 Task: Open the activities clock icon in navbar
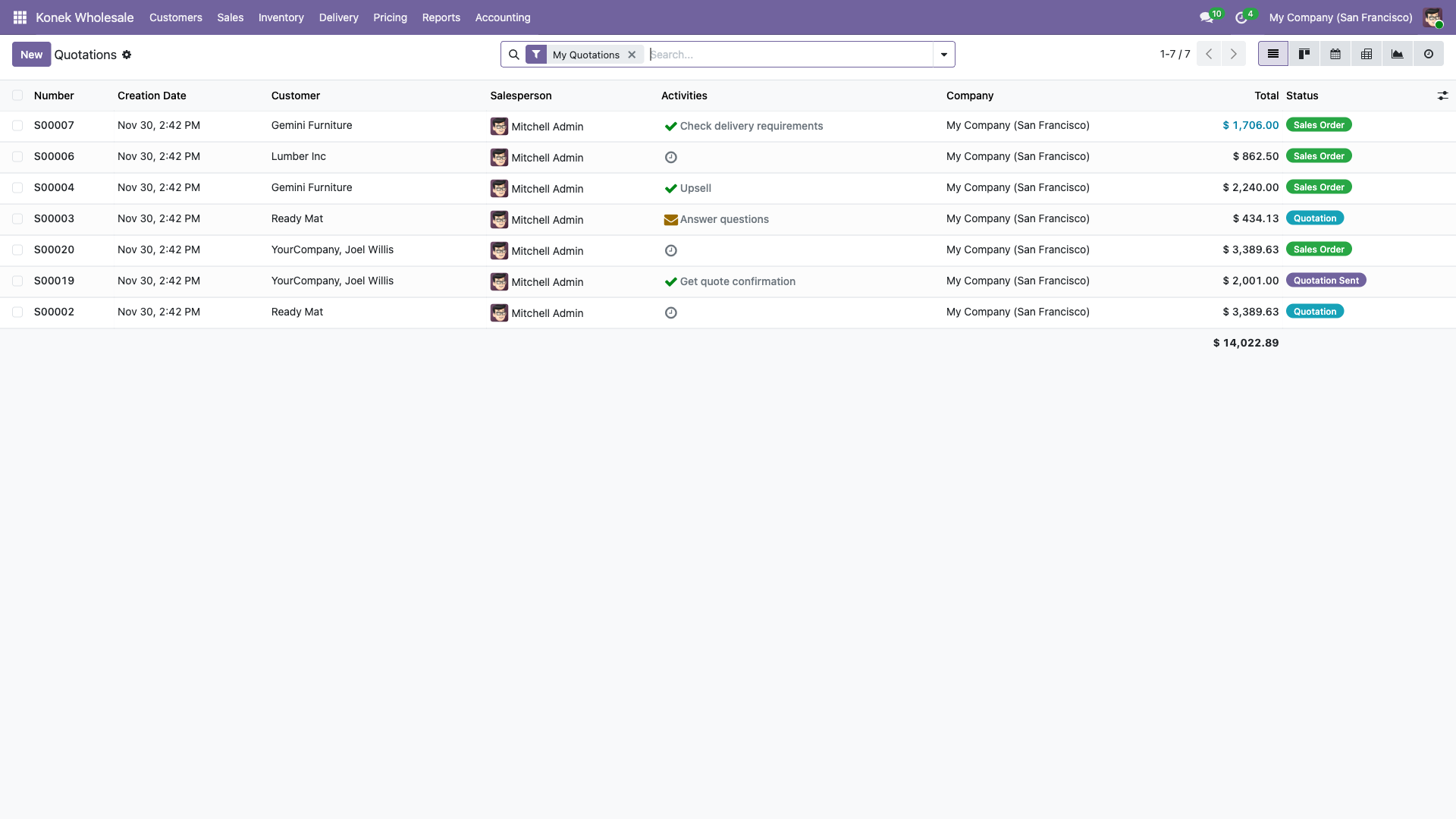[x=1241, y=17]
